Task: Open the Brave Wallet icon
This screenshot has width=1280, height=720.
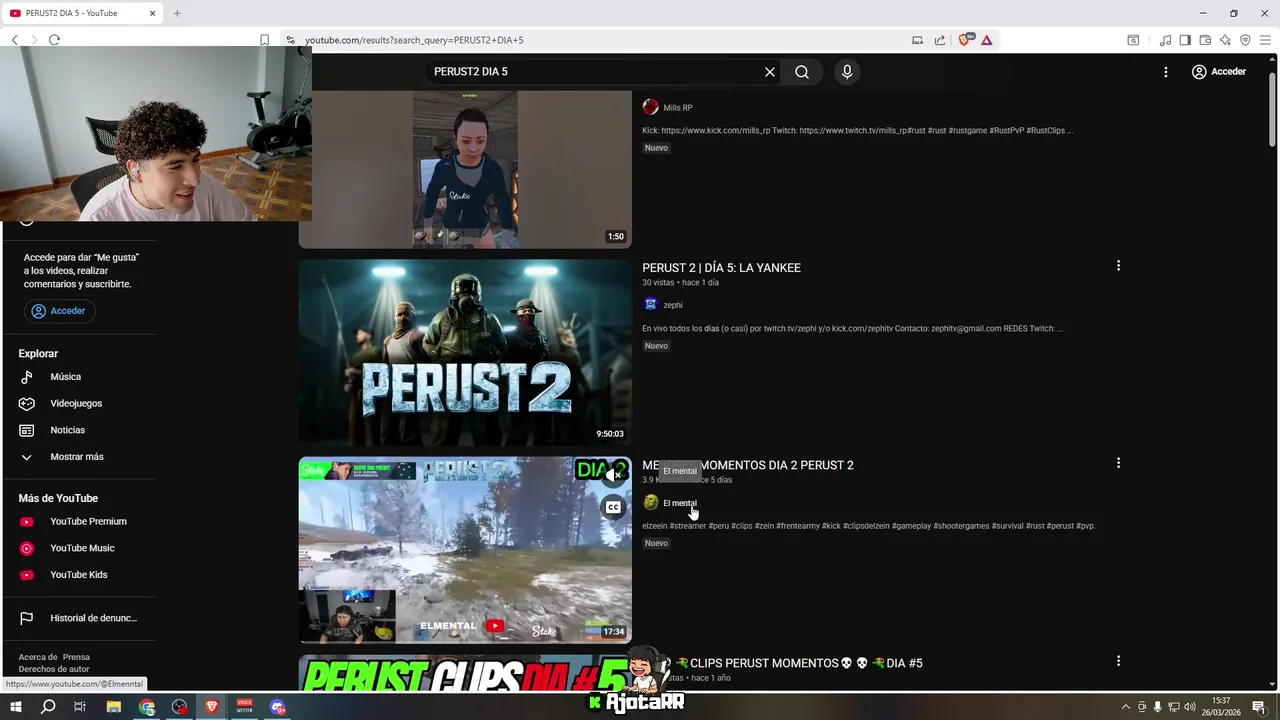Action: pyautogui.click(x=1205, y=40)
